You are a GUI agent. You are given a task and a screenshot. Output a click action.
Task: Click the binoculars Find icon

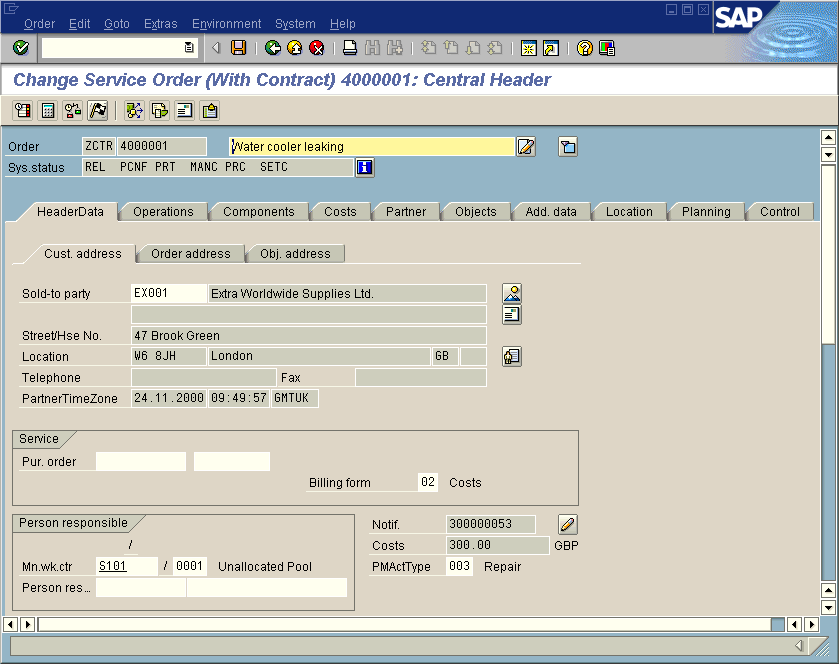pos(372,48)
